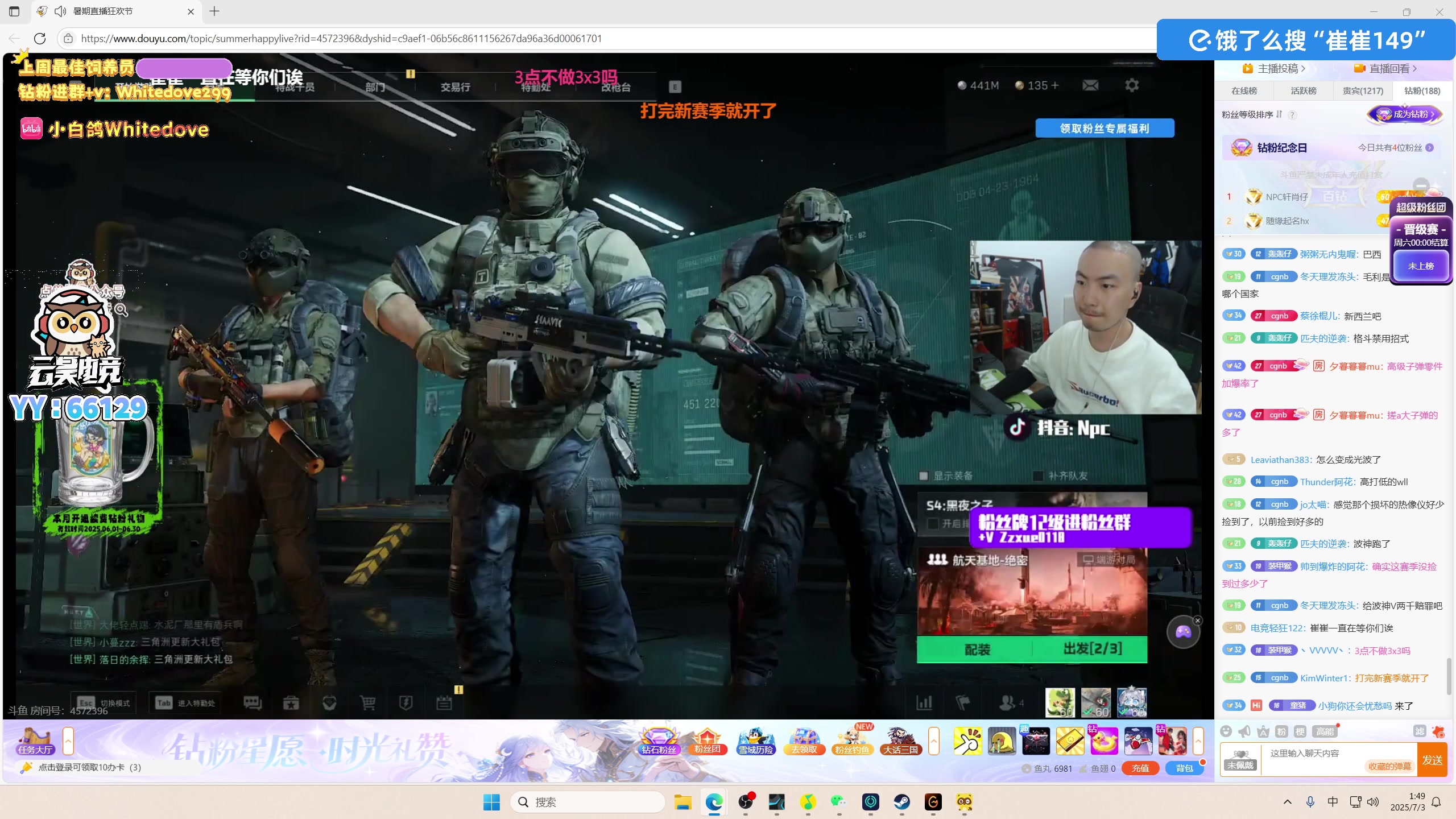
Task: Show hidden system tray icons
Action: coord(1288,802)
